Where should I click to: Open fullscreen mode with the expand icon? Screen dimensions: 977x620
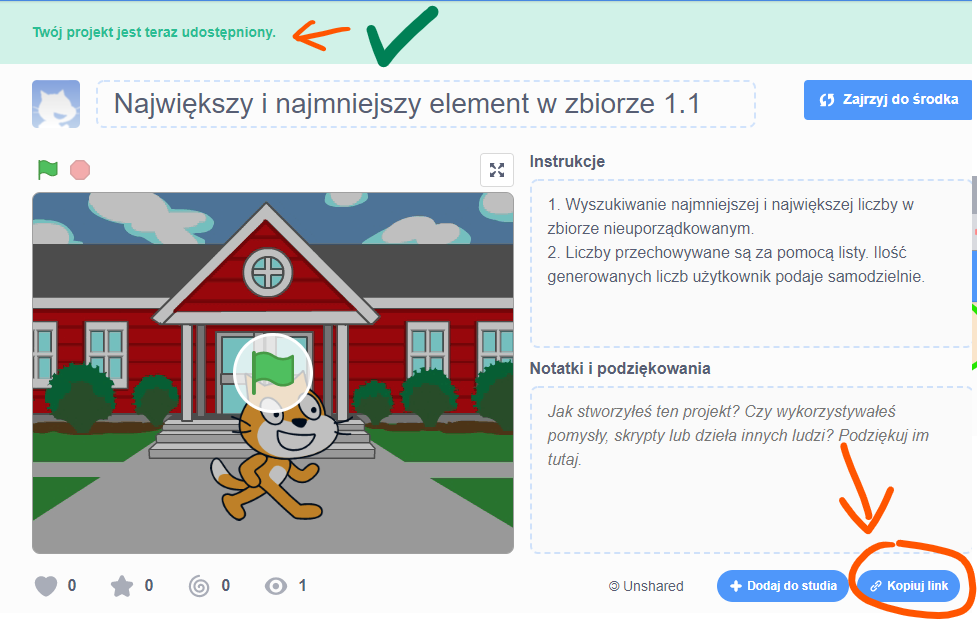(x=497, y=169)
